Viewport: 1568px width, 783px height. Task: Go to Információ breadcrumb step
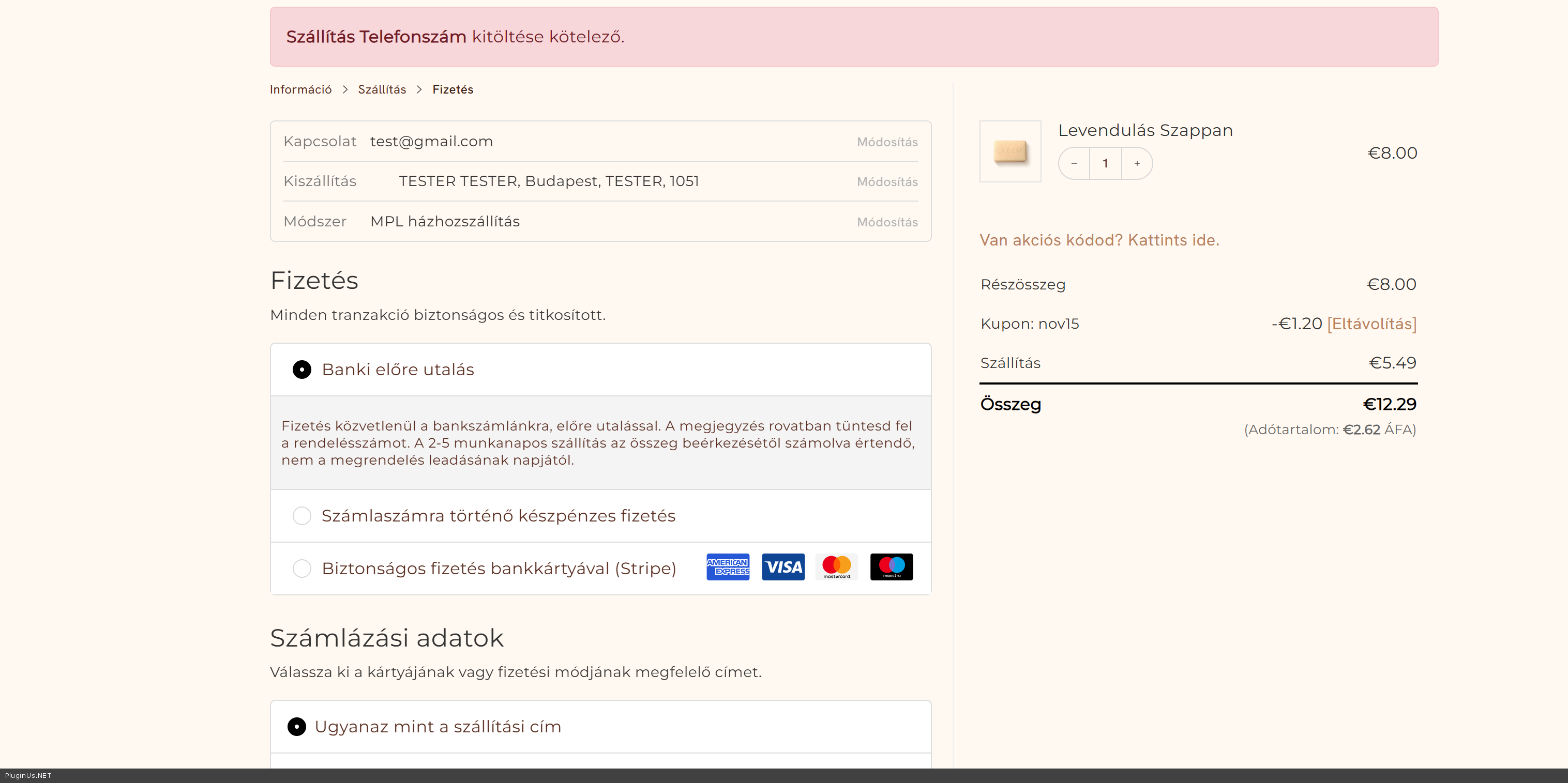point(300,89)
